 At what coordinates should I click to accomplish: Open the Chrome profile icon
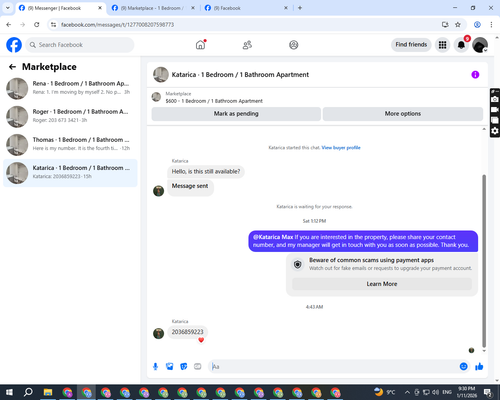pyautogui.click(x=477, y=25)
